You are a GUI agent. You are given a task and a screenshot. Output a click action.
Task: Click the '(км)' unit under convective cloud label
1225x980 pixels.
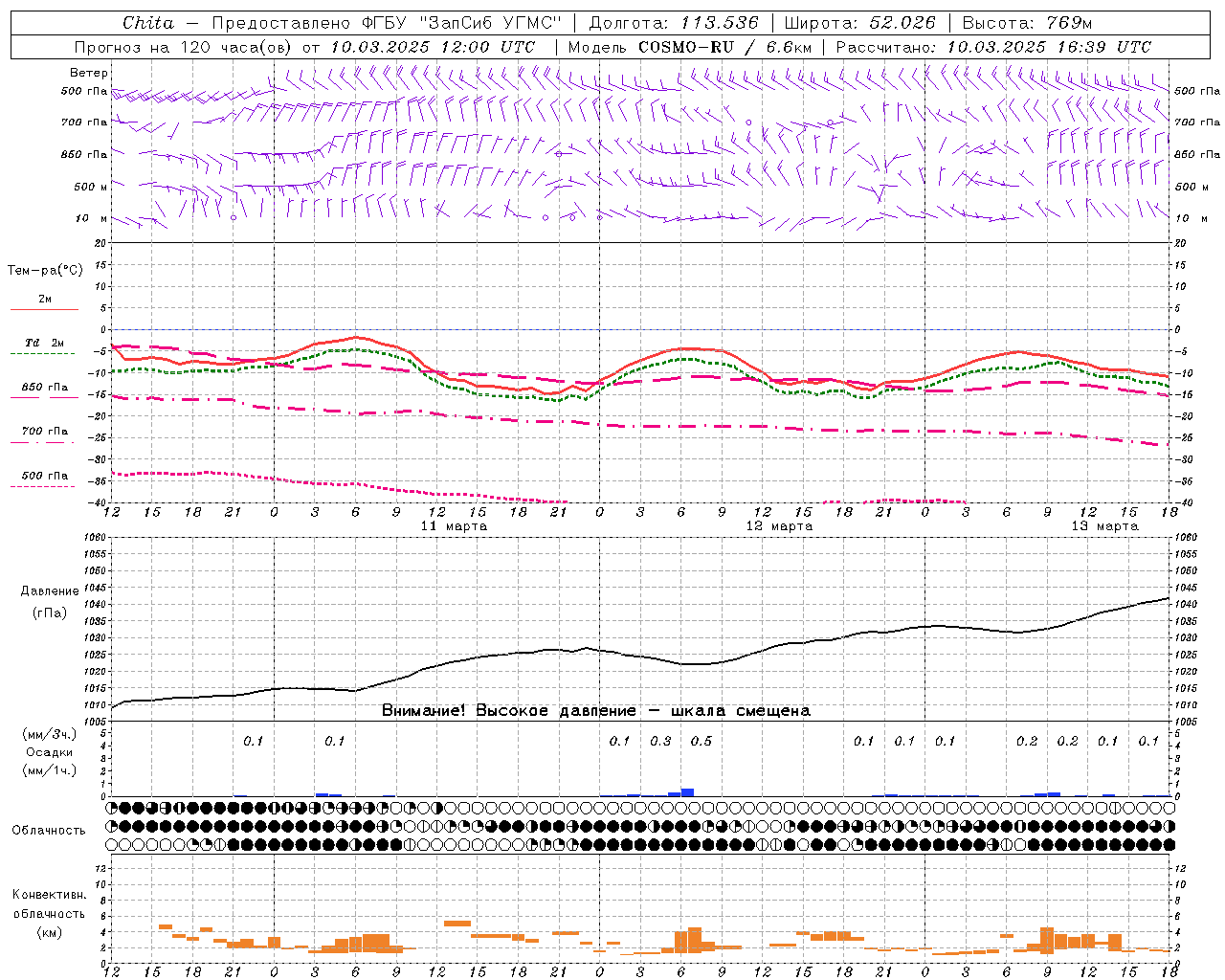pyautogui.click(x=50, y=932)
